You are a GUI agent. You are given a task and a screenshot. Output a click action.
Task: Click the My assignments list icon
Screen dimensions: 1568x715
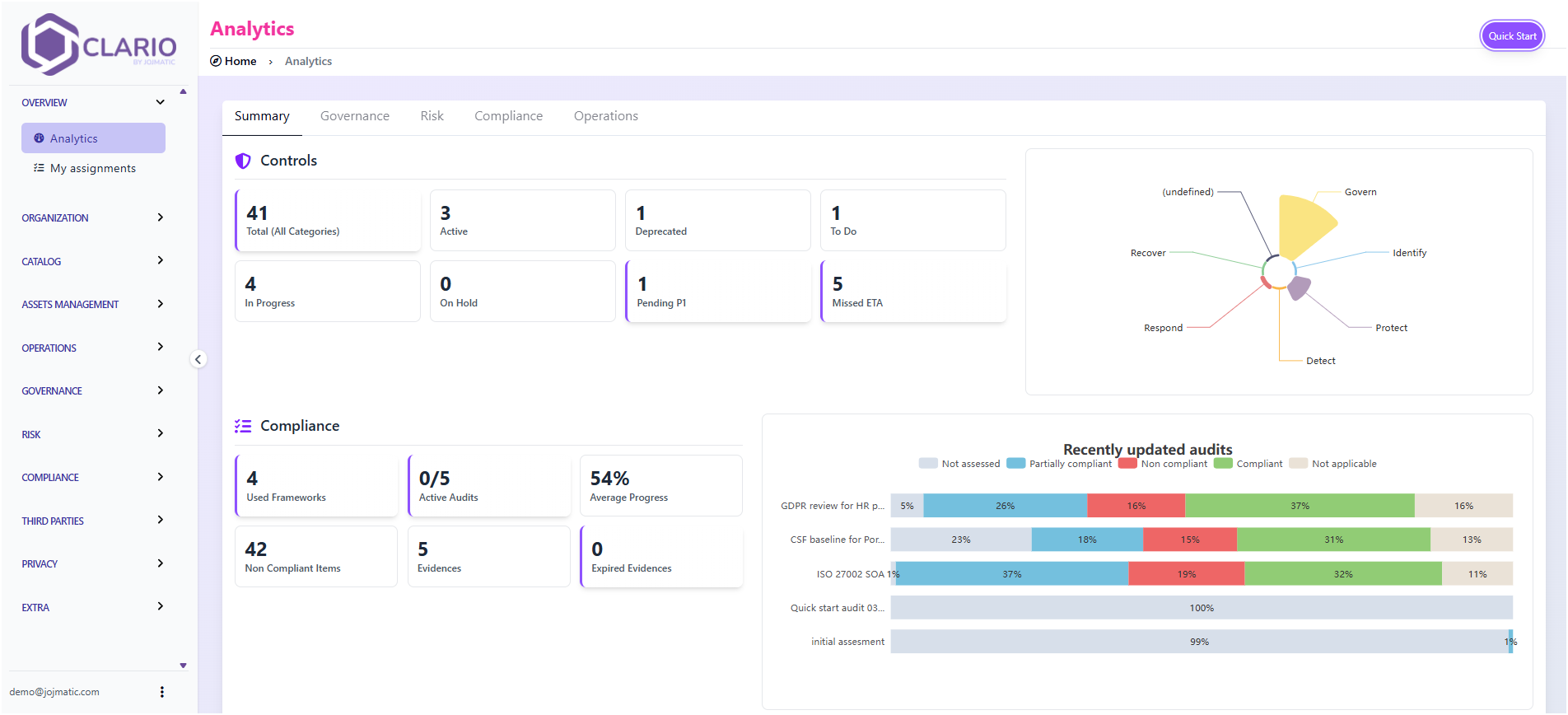pos(39,168)
